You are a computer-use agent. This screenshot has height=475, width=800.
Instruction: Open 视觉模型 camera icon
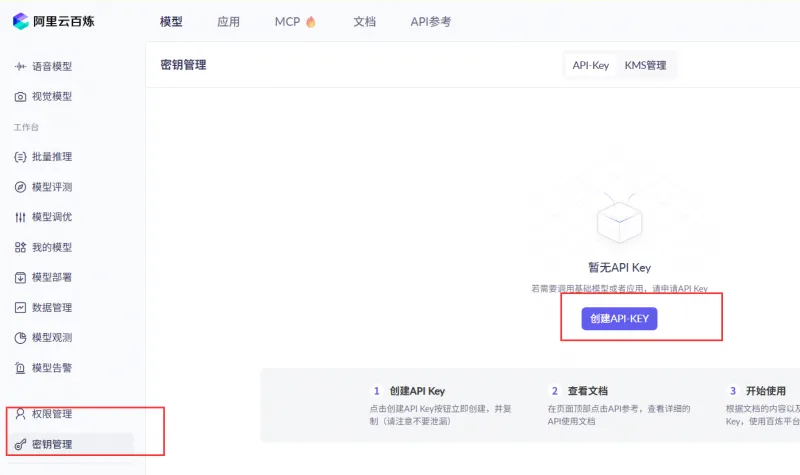tap(21, 97)
